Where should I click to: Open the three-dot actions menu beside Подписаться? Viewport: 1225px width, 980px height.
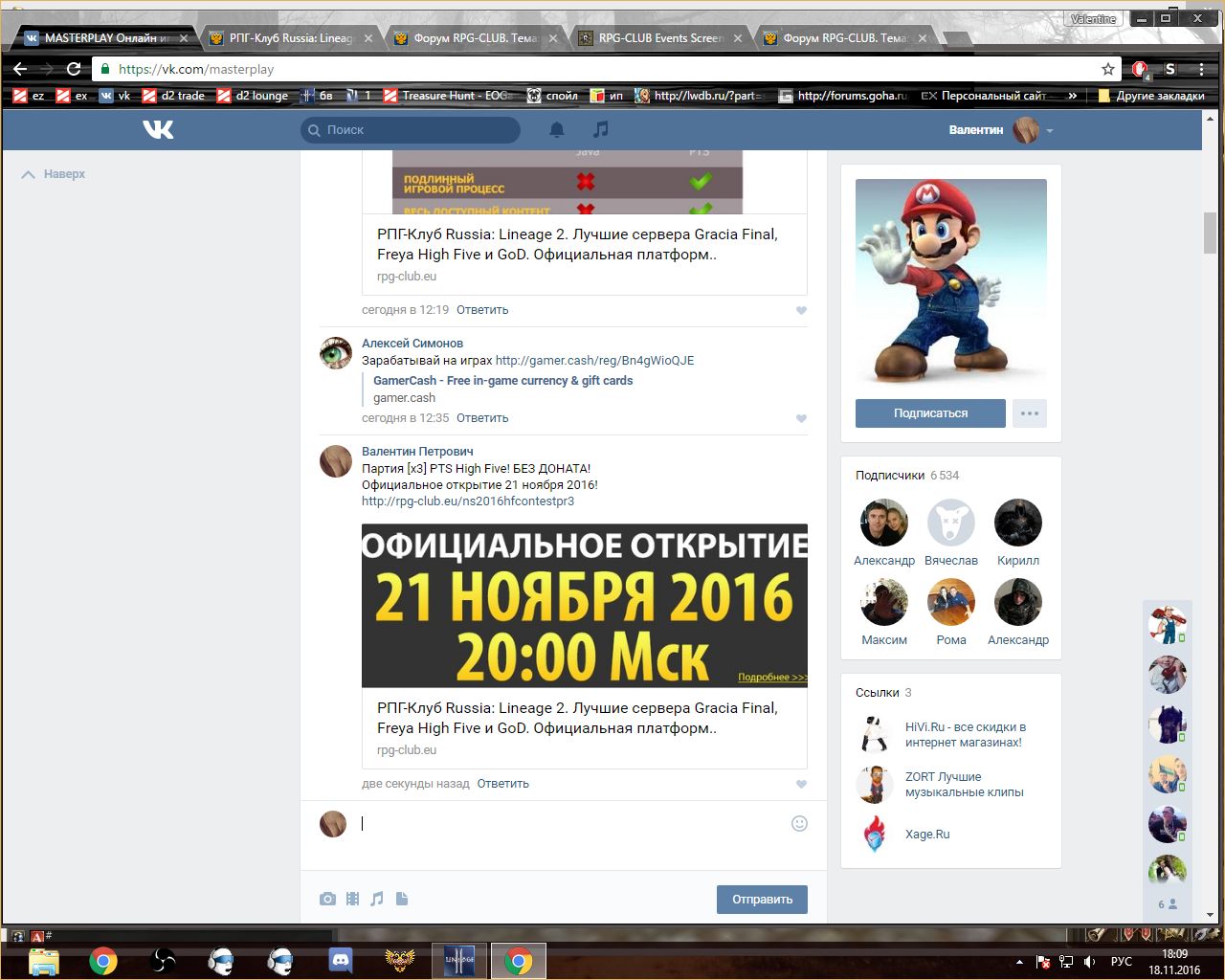coord(1030,413)
